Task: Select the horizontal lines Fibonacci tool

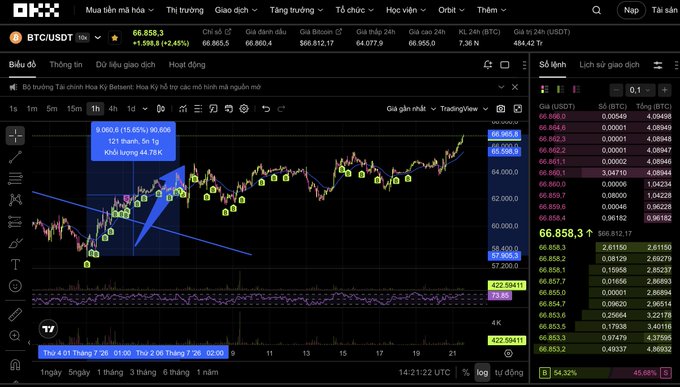Action: click(x=15, y=178)
